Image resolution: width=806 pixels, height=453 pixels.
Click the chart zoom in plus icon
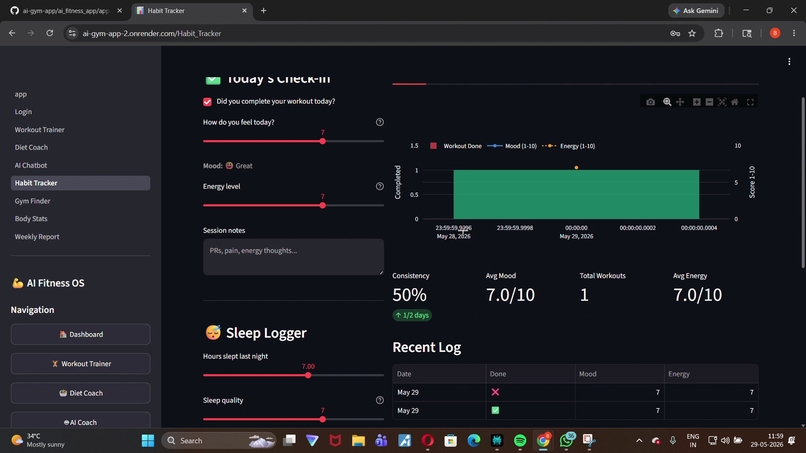(697, 102)
